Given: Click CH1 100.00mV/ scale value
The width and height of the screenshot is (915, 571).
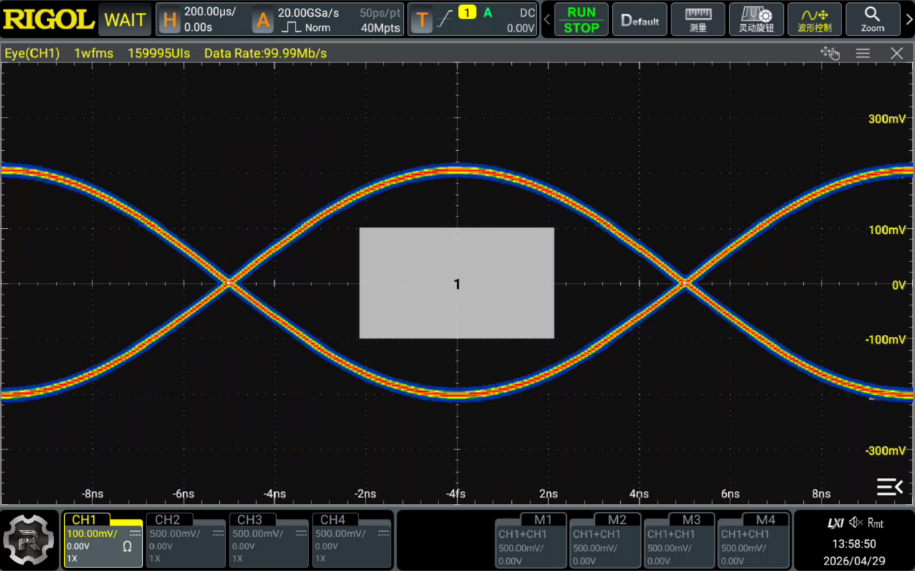Looking at the screenshot, I should click(x=92, y=534).
